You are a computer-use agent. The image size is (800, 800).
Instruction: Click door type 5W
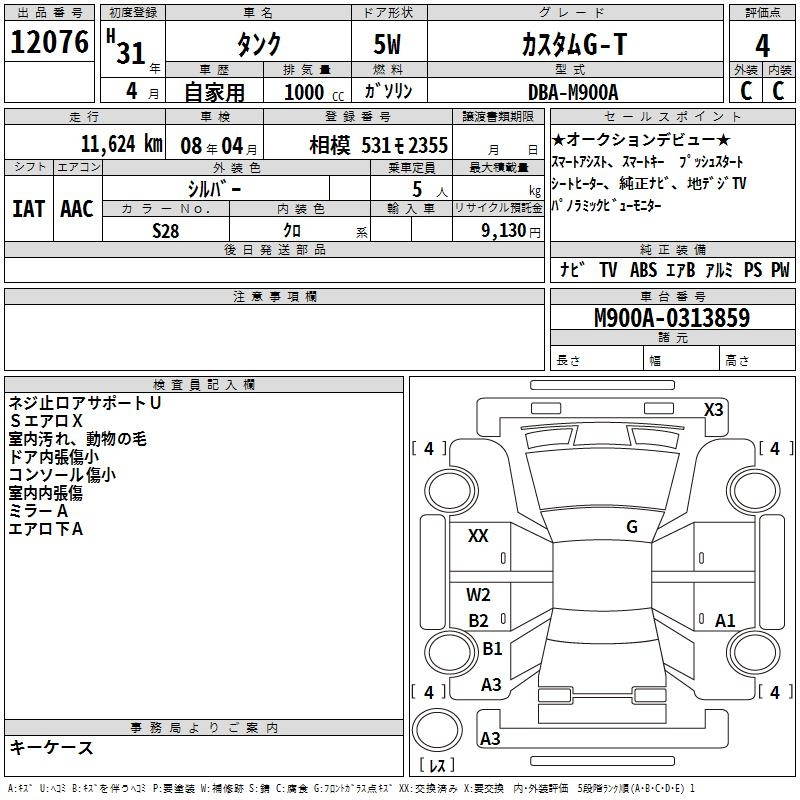(387, 44)
